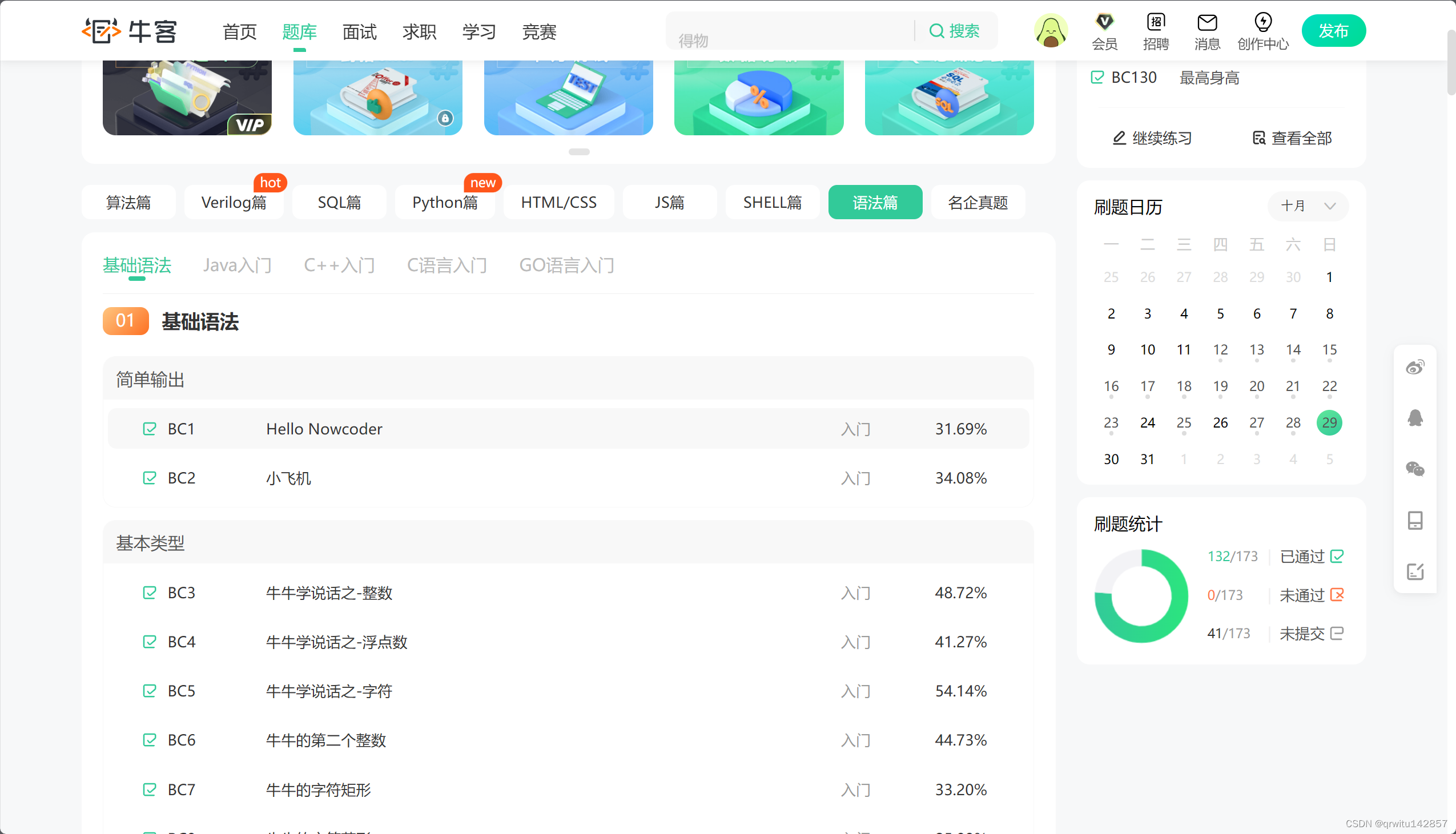Click the Weibo share icon
The height and width of the screenshot is (834, 1456).
tap(1414, 367)
